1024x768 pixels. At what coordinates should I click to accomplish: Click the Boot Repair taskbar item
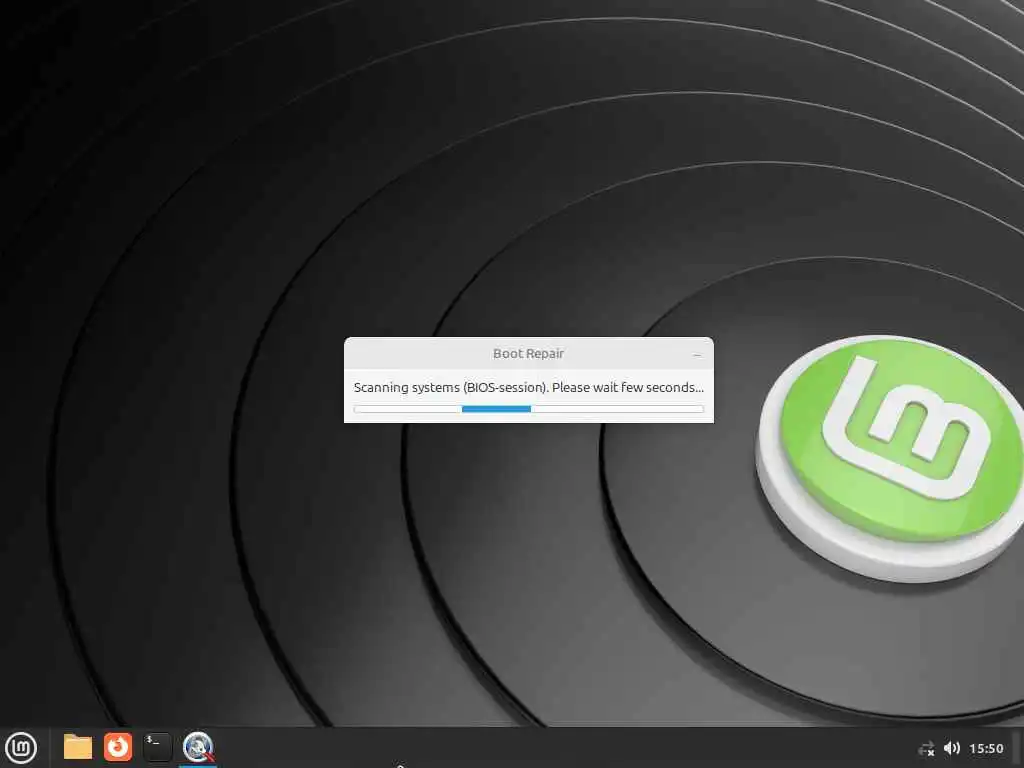(x=198, y=747)
